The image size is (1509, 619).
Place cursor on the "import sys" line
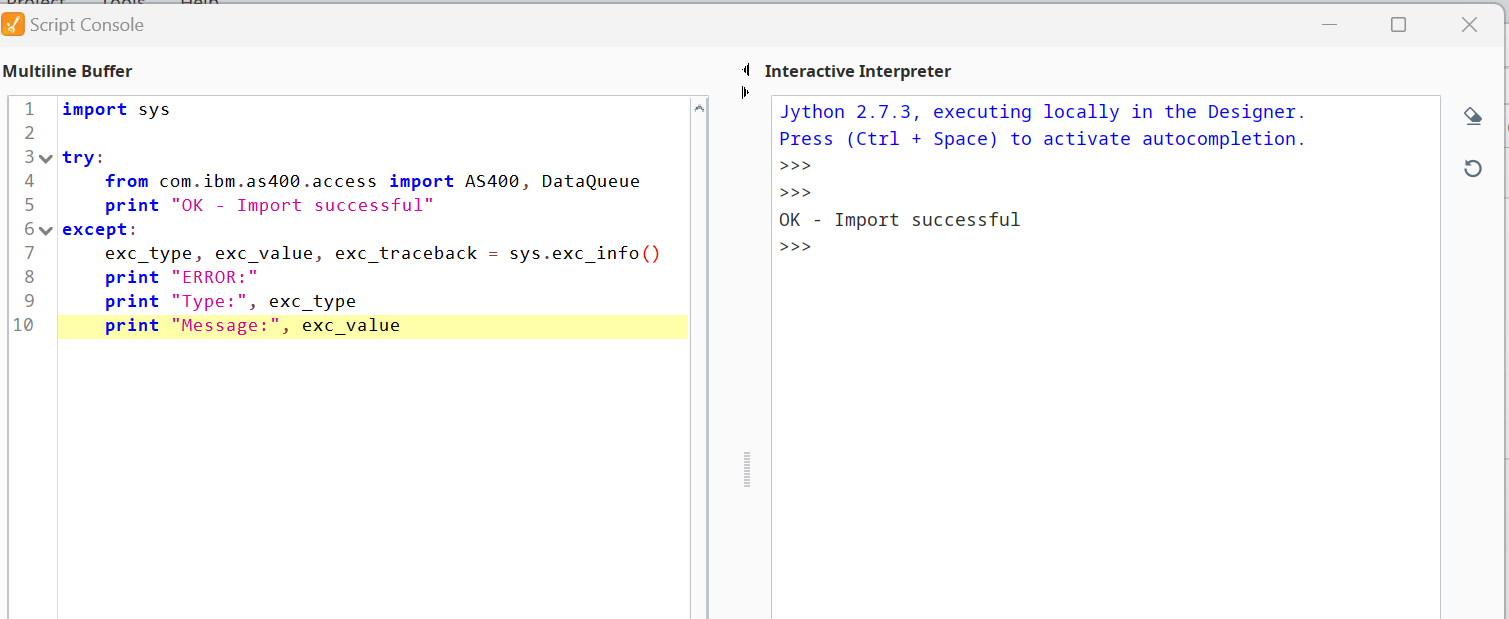tap(116, 109)
